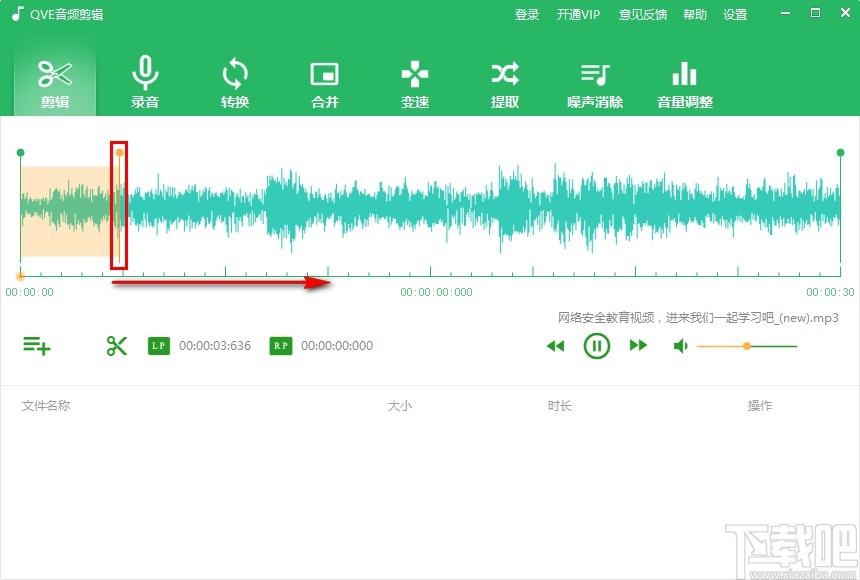Open 意见反馈 feedback
The height and width of the screenshot is (580, 860).
pos(643,14)
